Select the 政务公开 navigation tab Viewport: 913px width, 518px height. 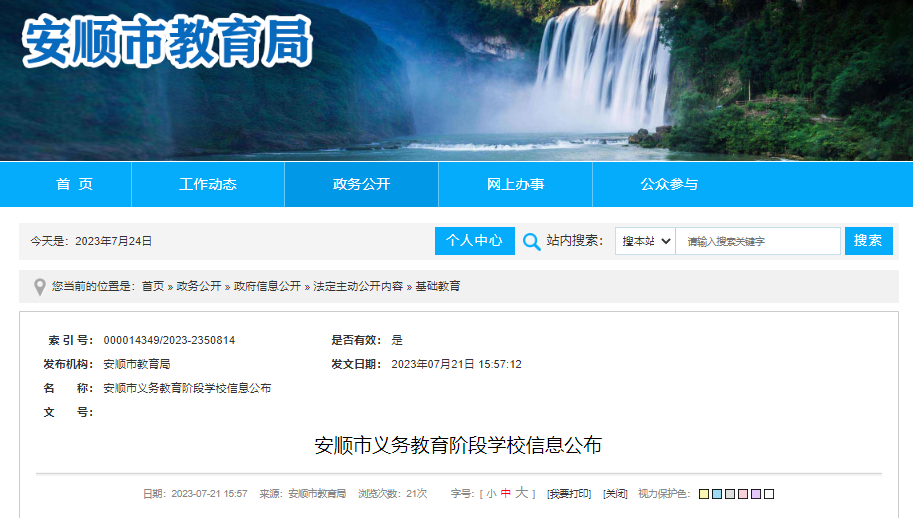[362, 185]
